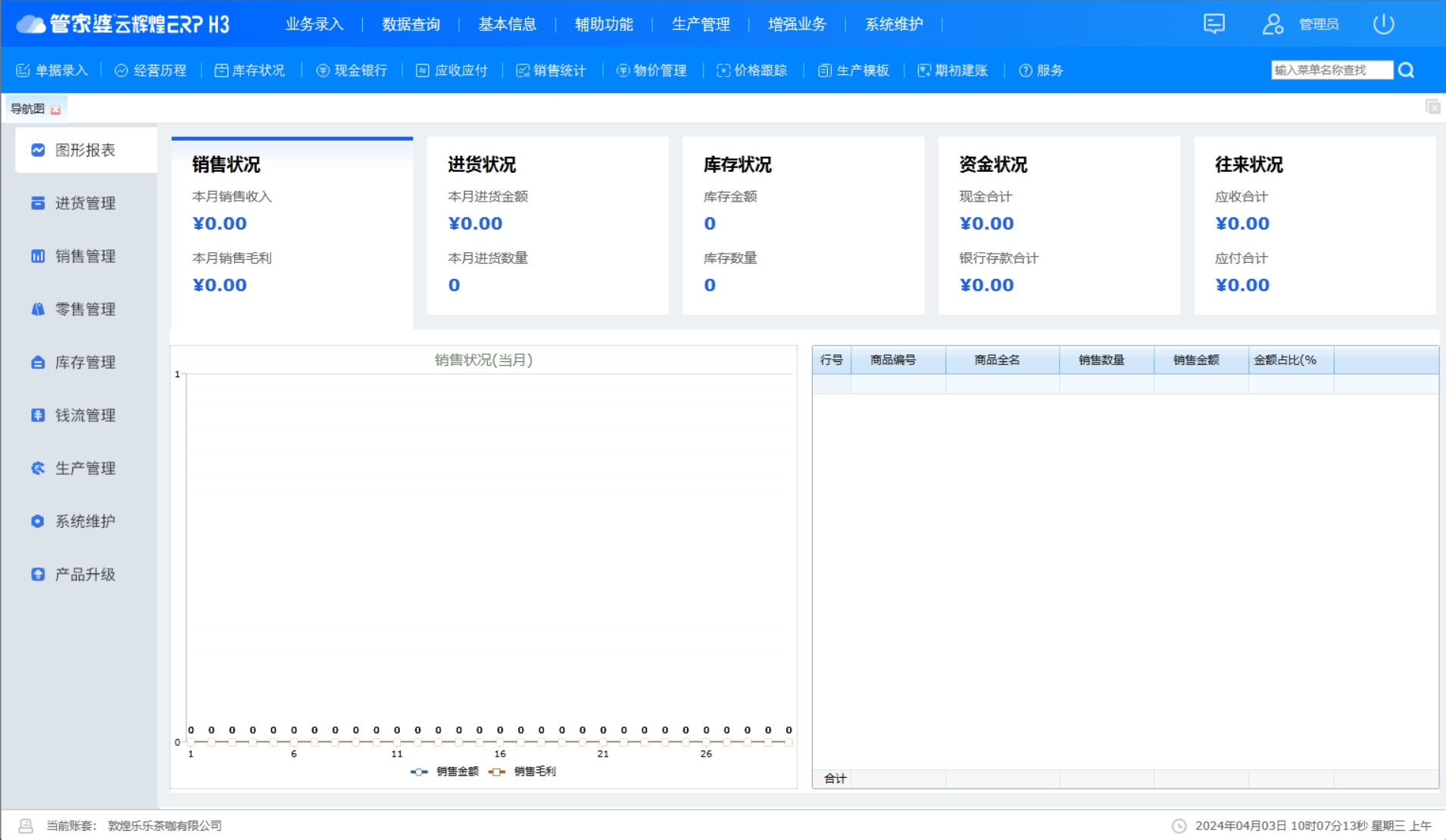The image size is (1446, 840).
Task: Open the 增强业务 menu
Action: pyautogui.click(x=797, y=24)
